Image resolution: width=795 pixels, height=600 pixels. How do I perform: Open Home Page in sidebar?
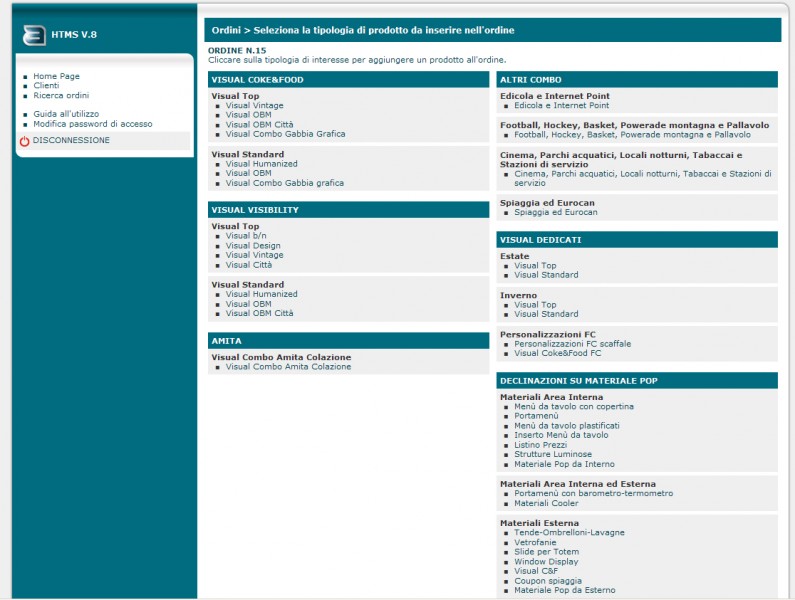click(56, 76)
